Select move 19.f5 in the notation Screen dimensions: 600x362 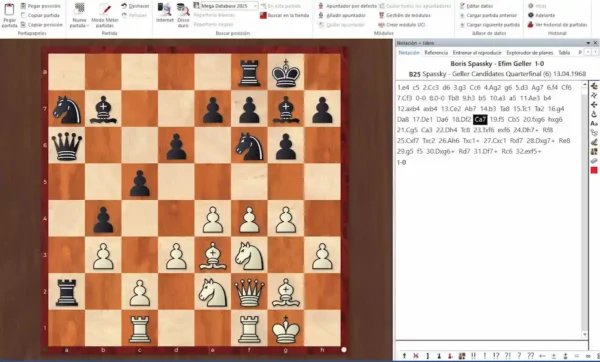497,119
